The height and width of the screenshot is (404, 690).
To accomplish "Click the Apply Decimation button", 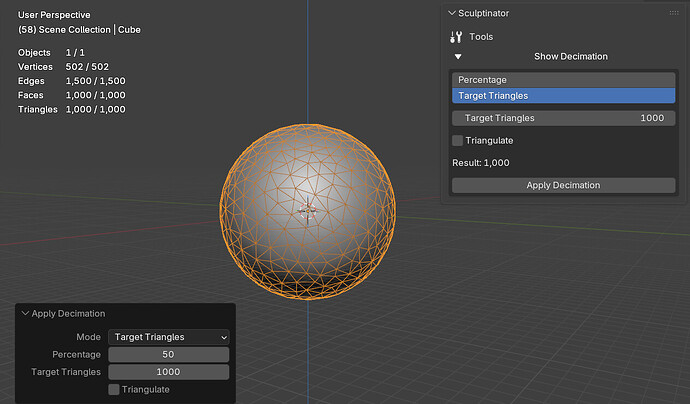I will coord(563,185).
